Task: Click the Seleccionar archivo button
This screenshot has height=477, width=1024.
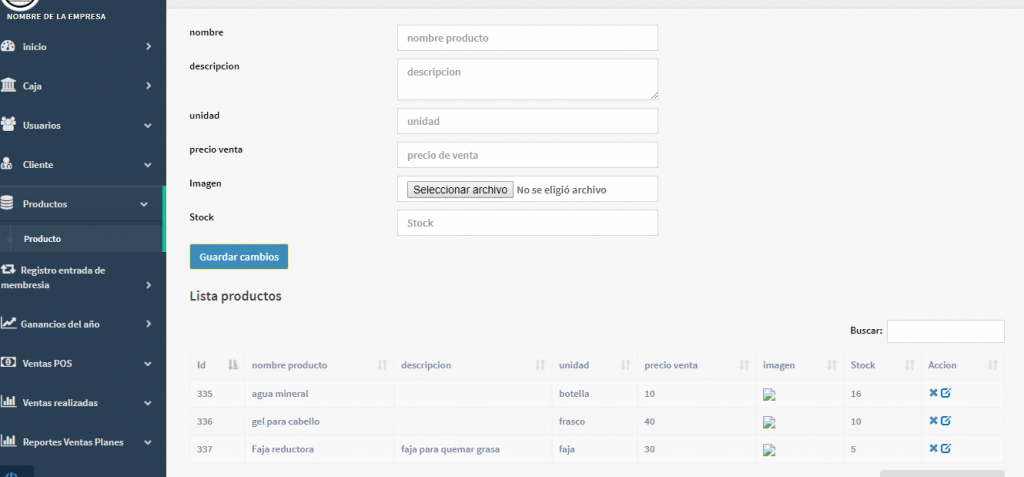Action: (x=460, y=189)
